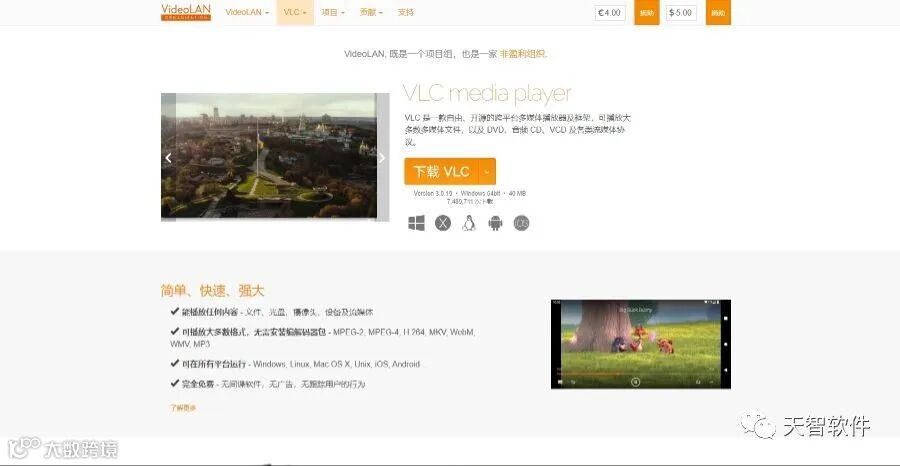Click the "Version 3.0.10" text
Image resolution: width=900 pixels, height=466 pixels.
[433, 193]
